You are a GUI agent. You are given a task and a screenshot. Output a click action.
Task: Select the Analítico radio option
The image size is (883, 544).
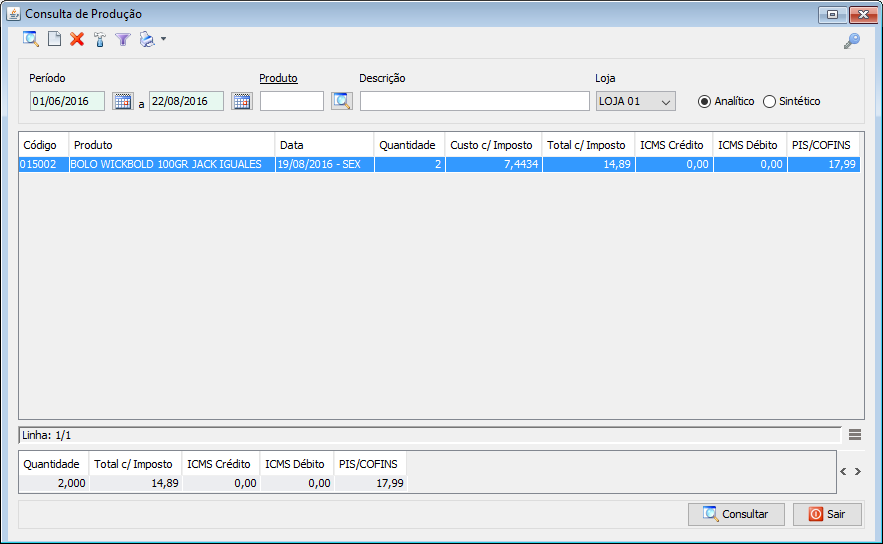coord(704,101)
